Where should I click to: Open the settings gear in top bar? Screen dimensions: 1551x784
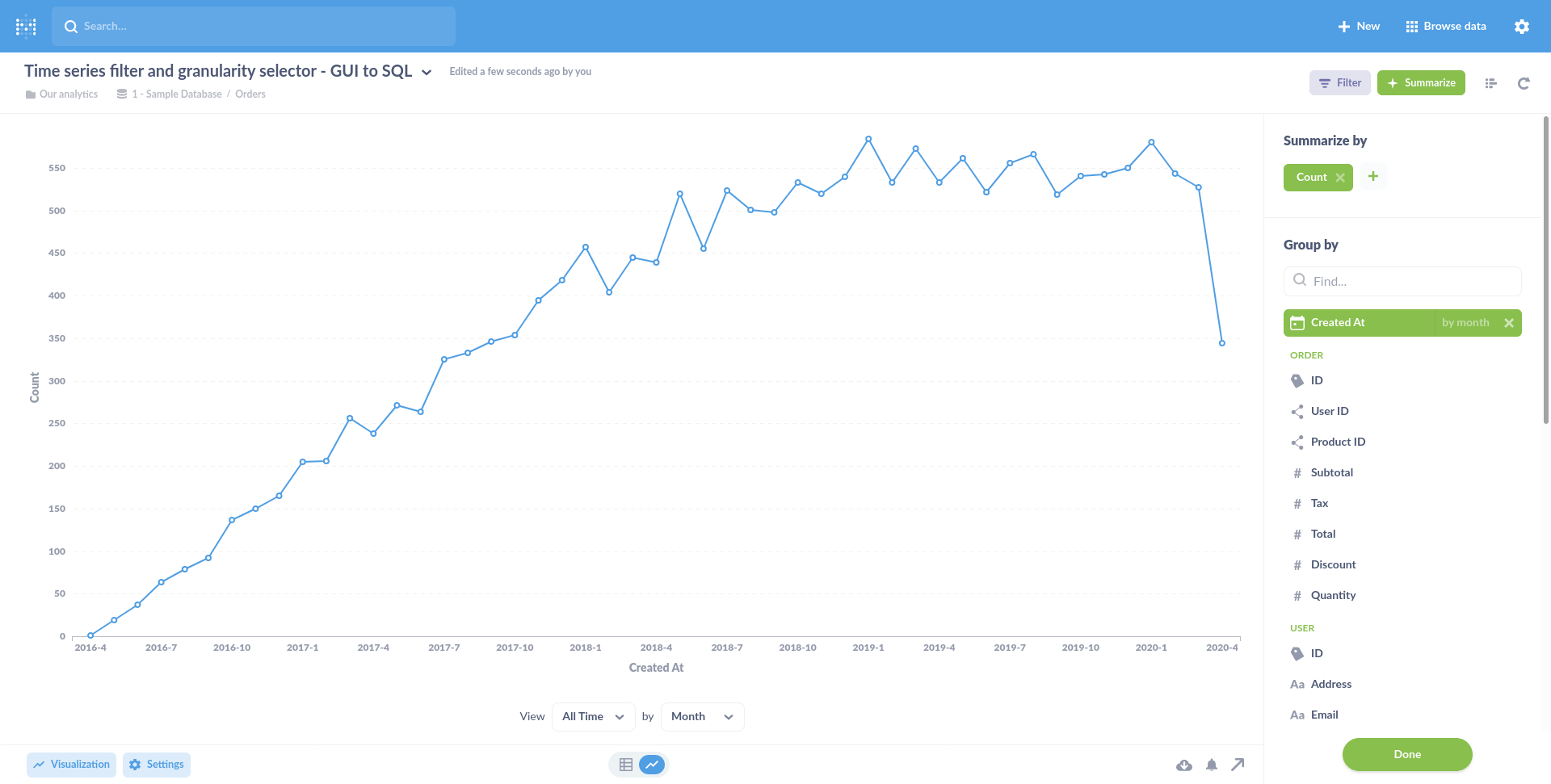pyautogui.click(x=1522, y=27)
